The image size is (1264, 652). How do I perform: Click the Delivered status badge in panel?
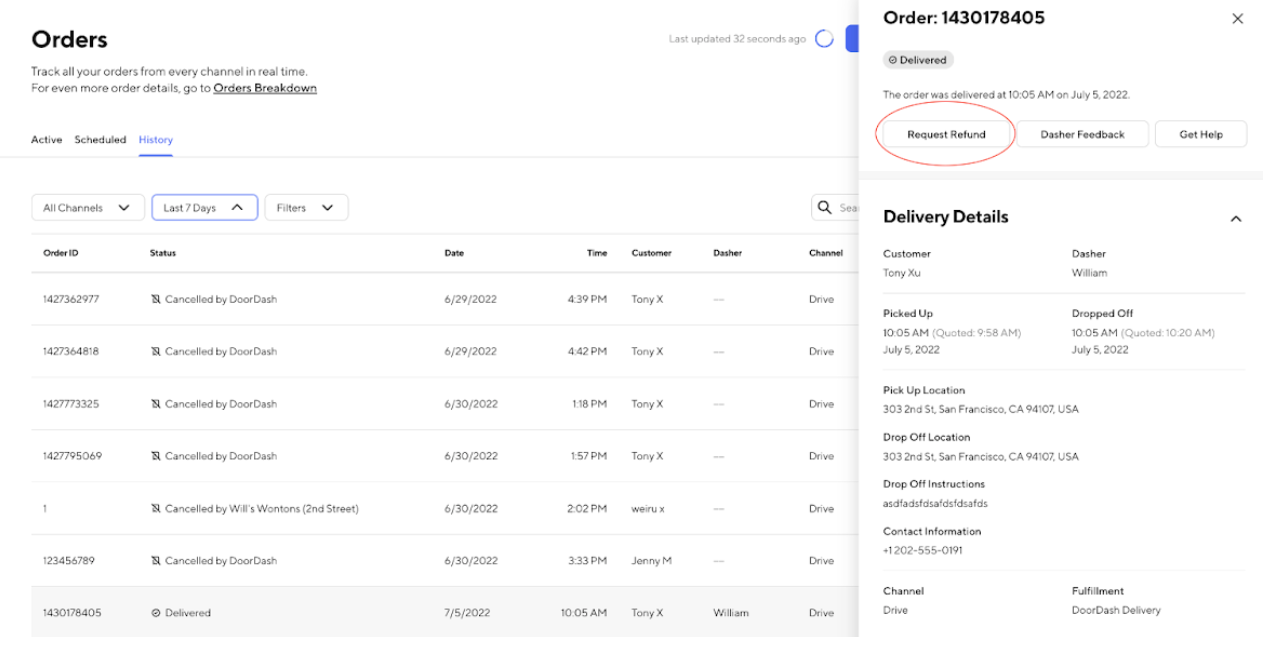pos(917,60)
